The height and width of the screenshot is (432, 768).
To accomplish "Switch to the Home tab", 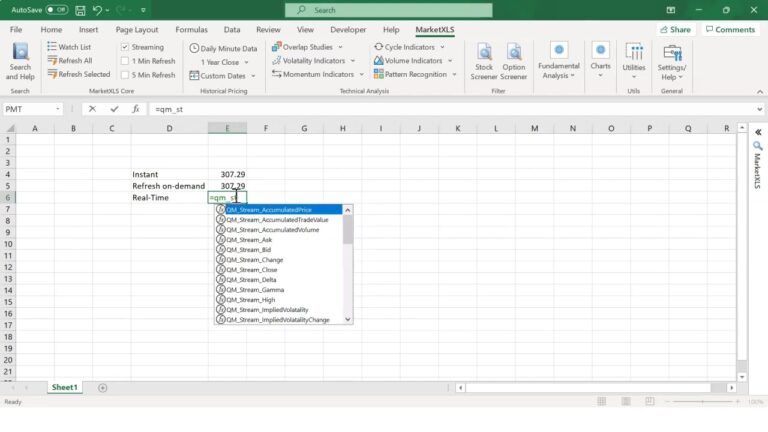I will coord(51,29).
